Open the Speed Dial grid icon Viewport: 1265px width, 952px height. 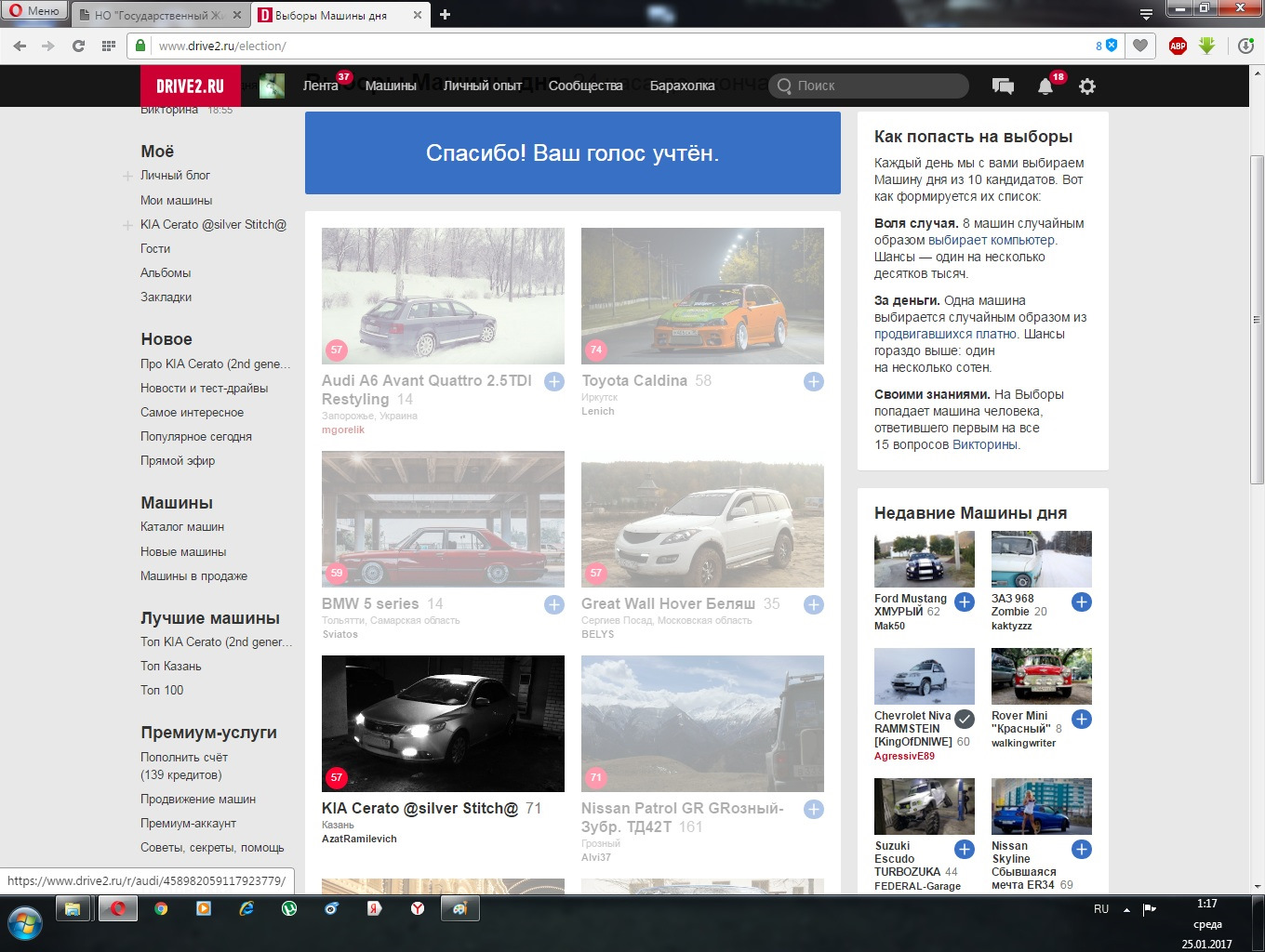[x=108, y=46]
